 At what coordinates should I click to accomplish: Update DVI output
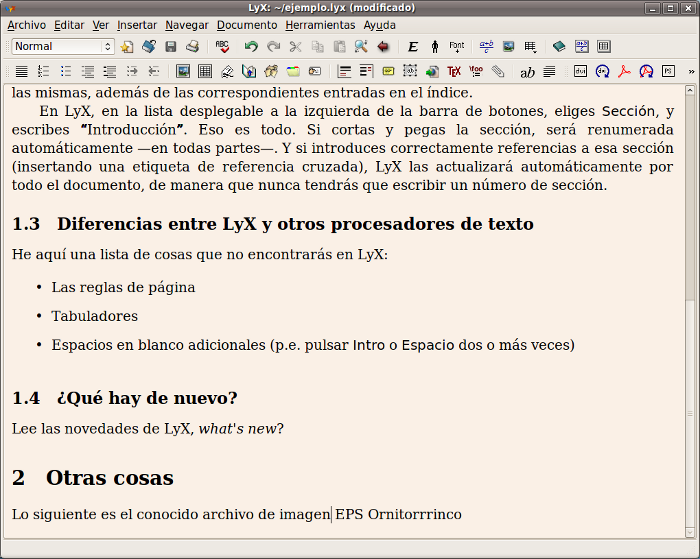pyautogui.click(x=602, y=71)
